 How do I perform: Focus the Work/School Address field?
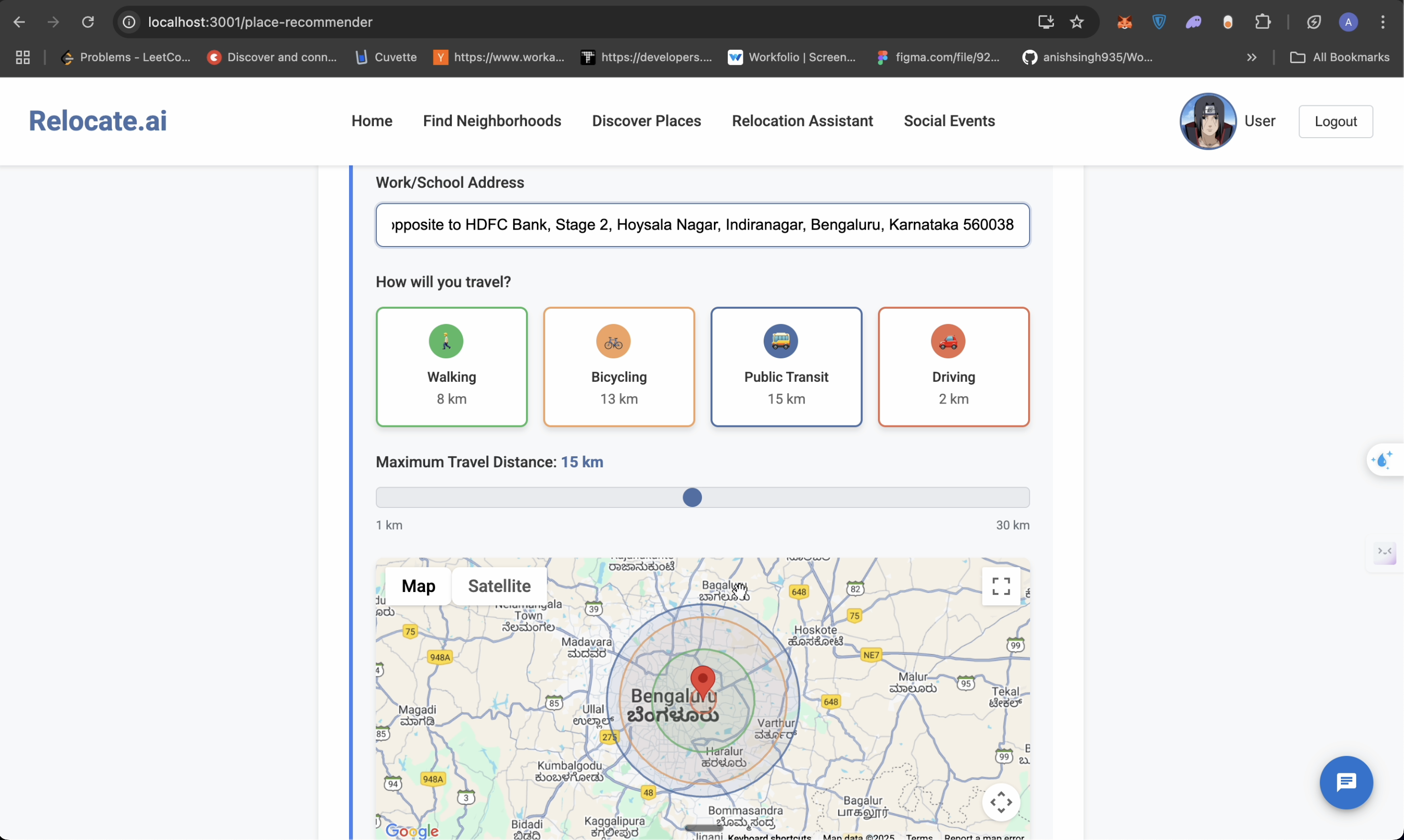[x=702, y=225]
